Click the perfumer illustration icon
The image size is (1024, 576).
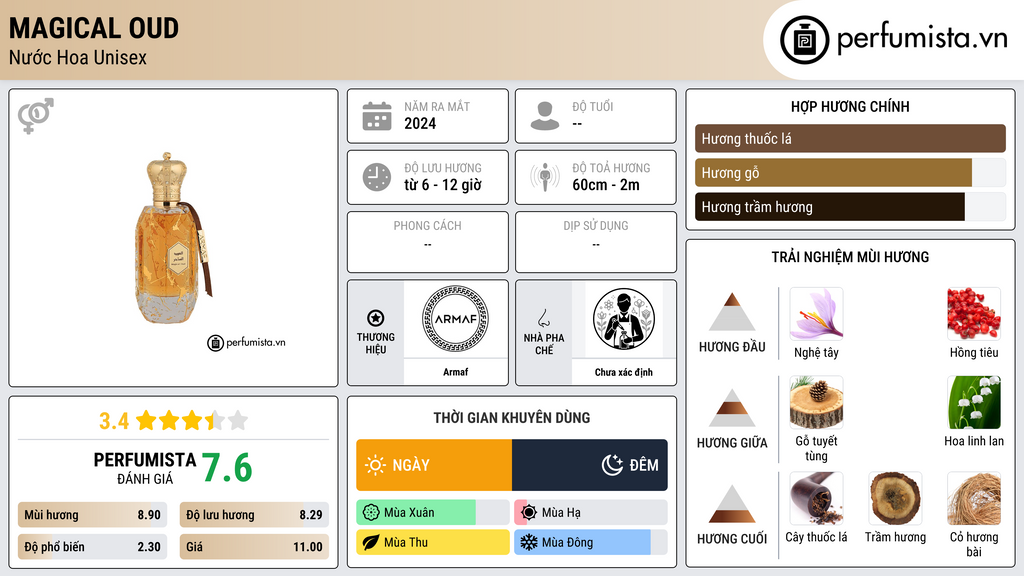pyautogui.click(x=624, y=319)
